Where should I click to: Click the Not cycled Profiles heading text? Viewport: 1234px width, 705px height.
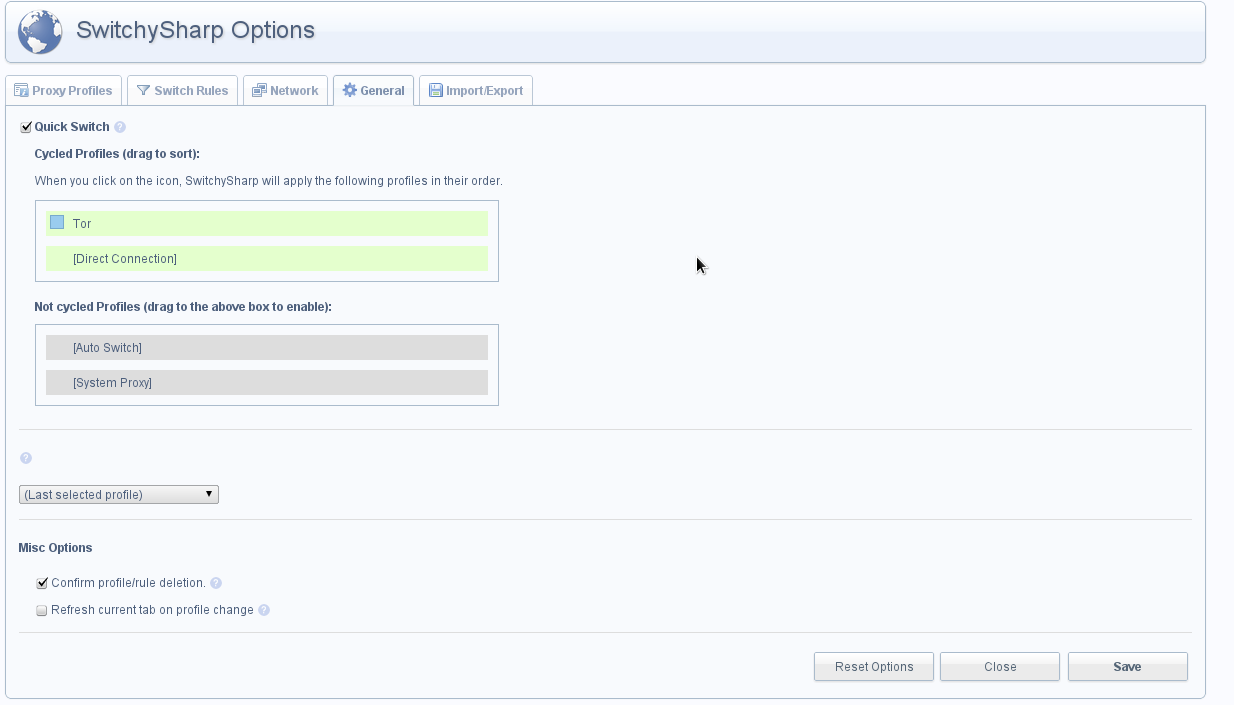pyautogui.click(x=183, y=307)
